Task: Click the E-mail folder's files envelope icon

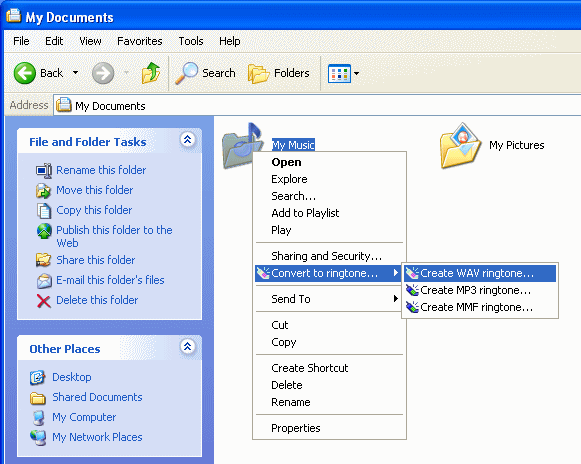Action: click(44, 281)
